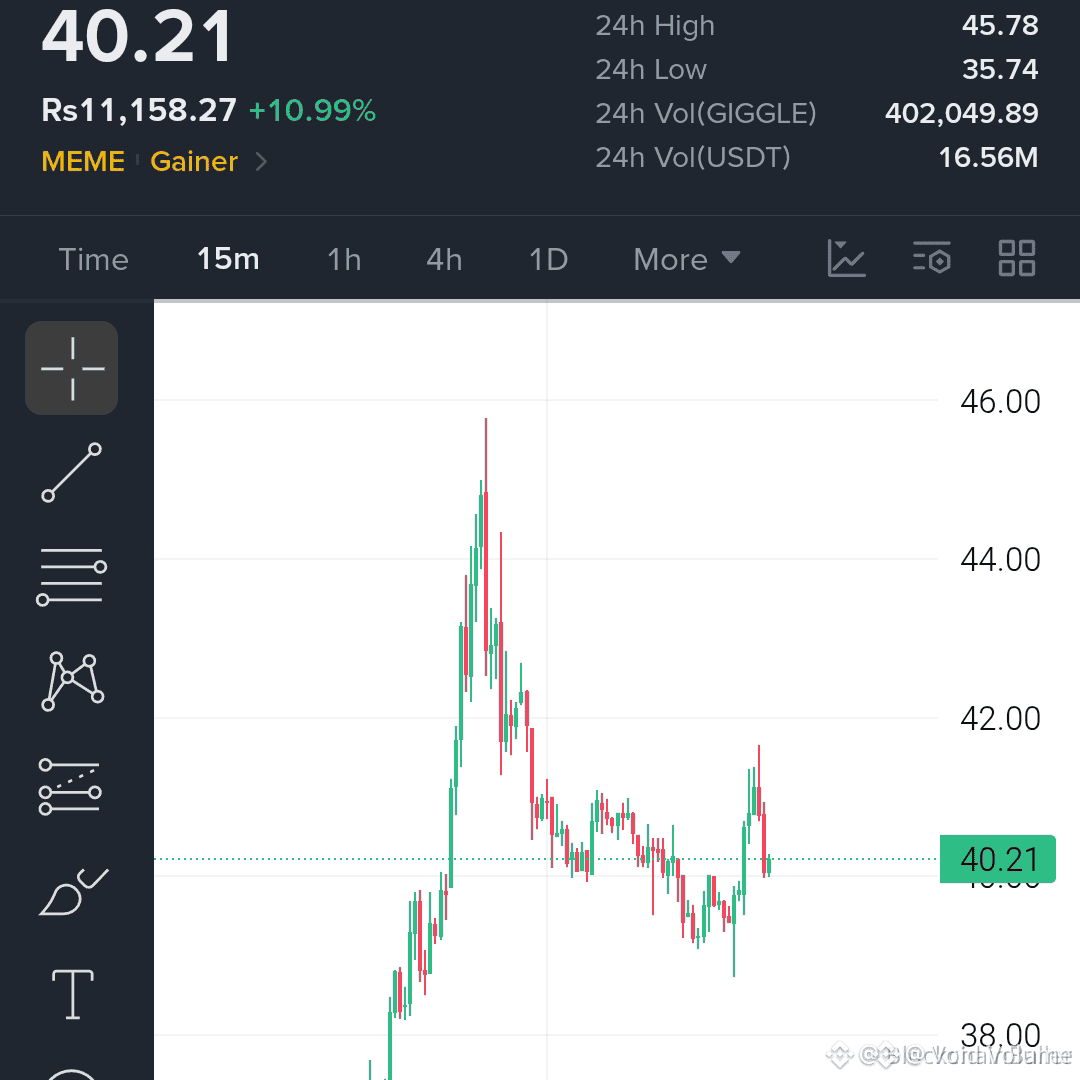Expand the More intervals dropdown

[687, 260]
